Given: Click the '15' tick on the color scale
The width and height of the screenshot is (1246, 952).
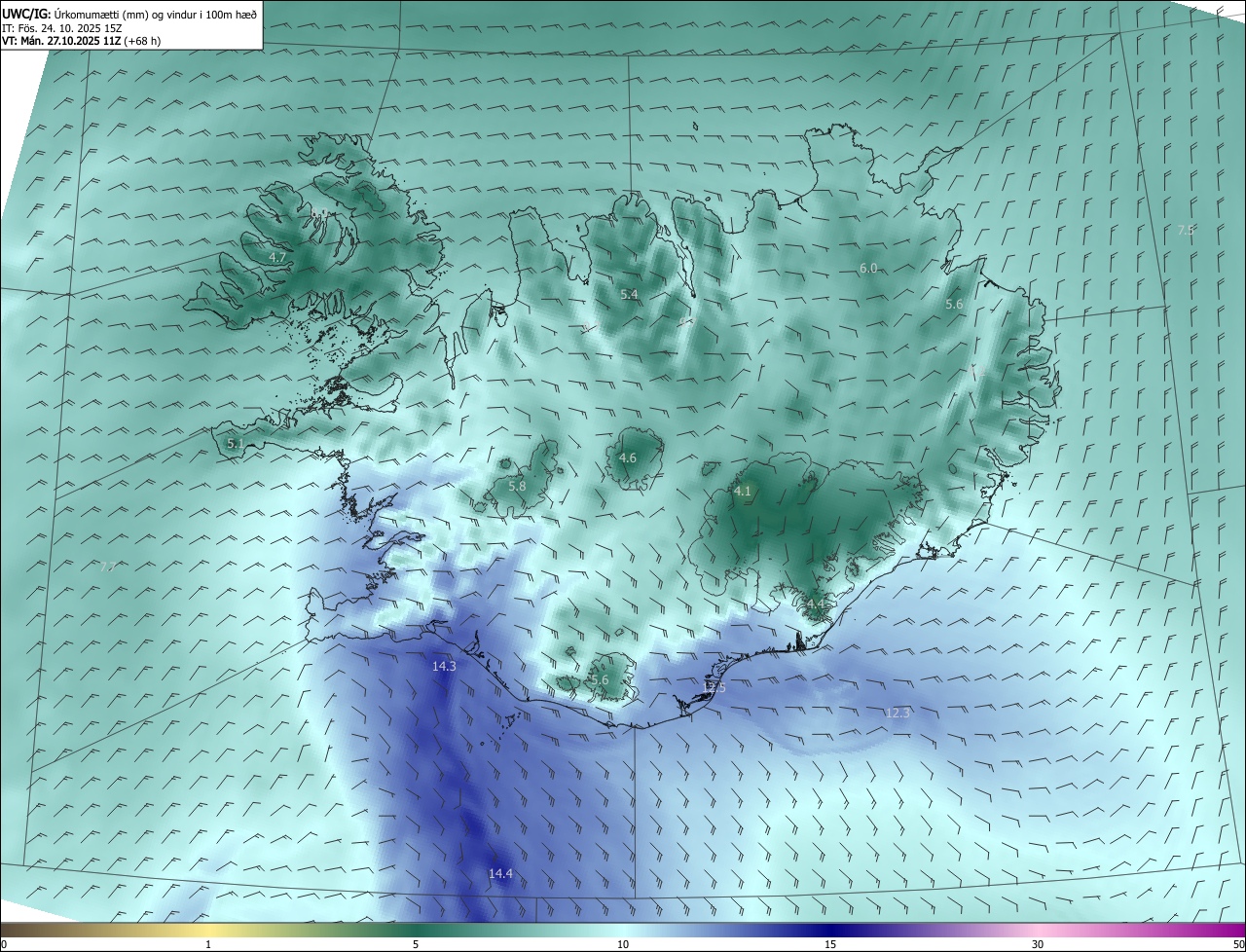Looking at the screenshot, I should [830, 945].
